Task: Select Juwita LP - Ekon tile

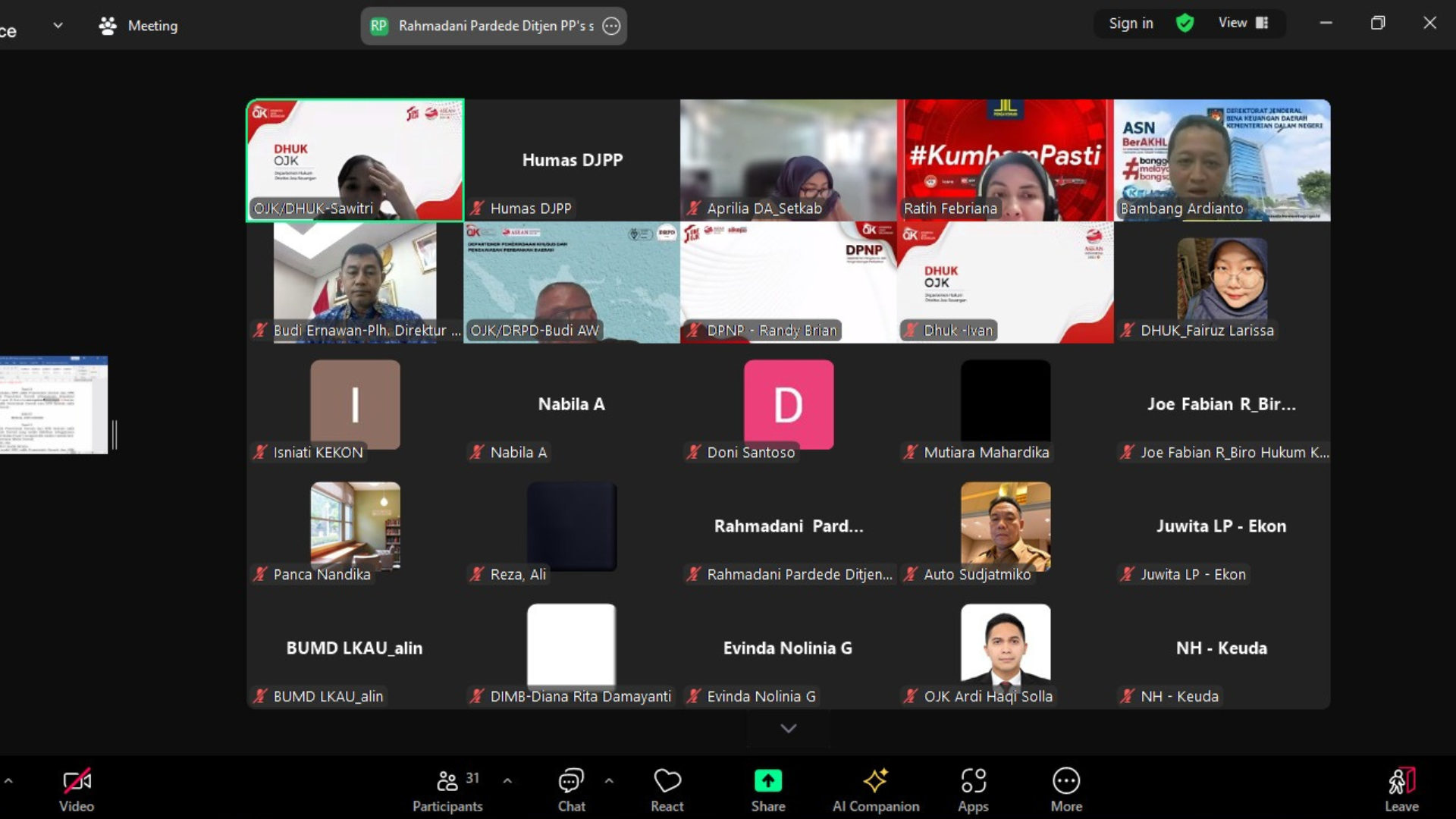Action: [x=1222, y=526]
